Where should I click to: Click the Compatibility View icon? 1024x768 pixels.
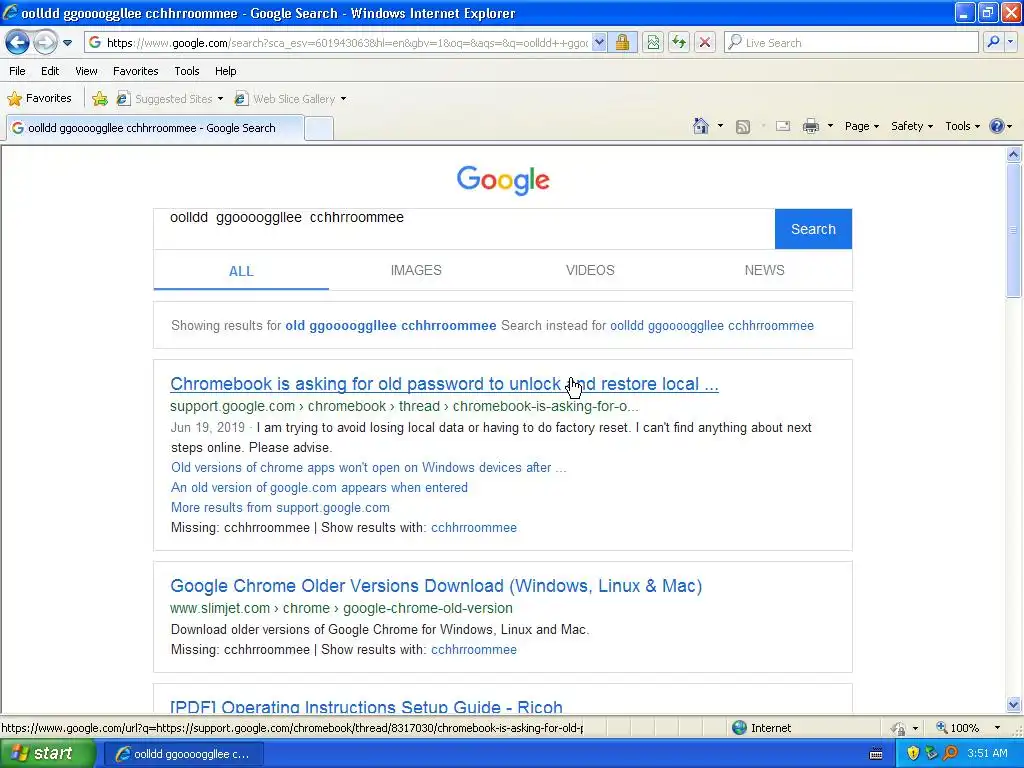[653, 42]
